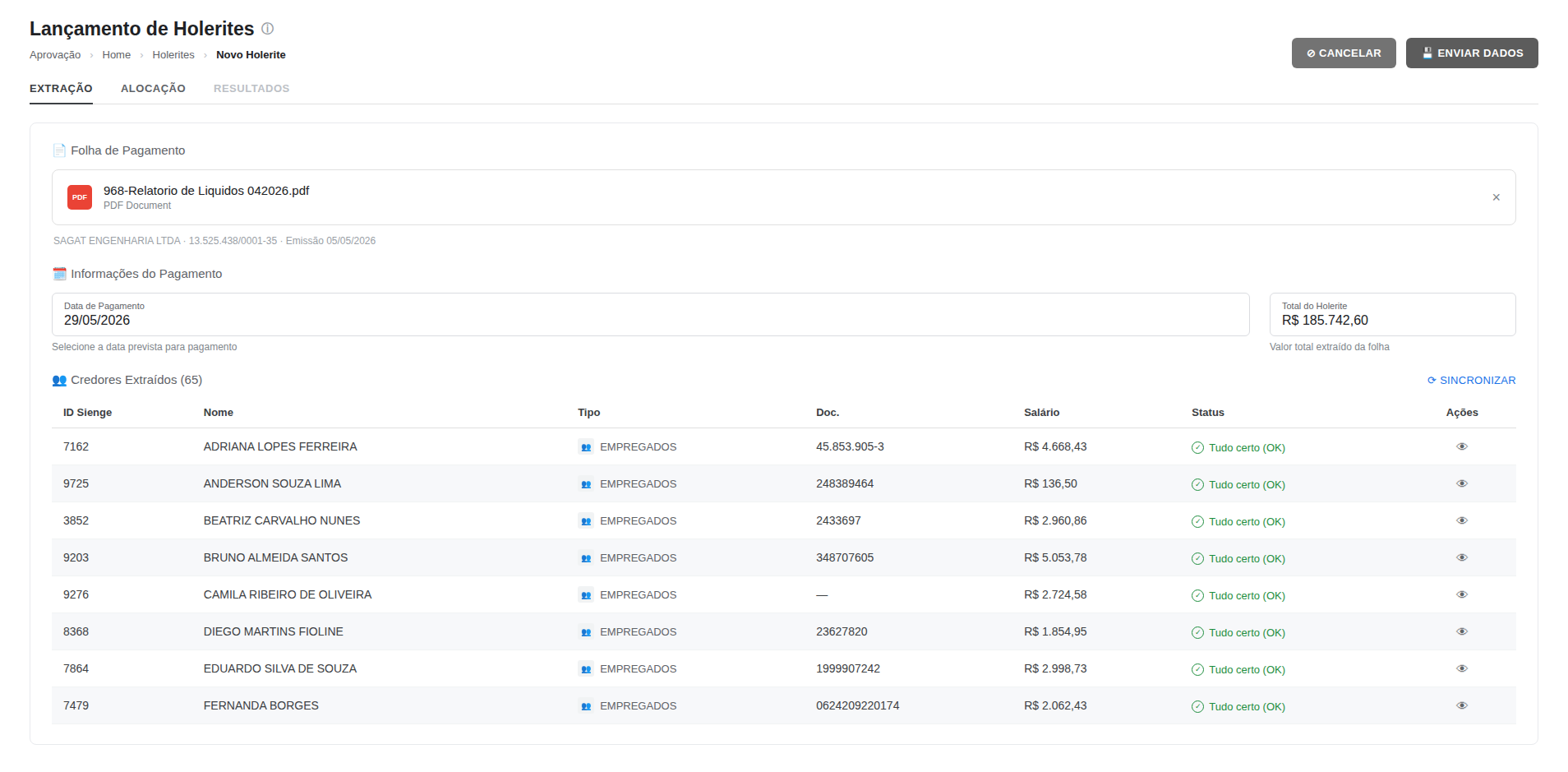Click the Empregados icon in ADRIANA LOPES FERREIRA row
1568x772 pixels.
(586, 447)
